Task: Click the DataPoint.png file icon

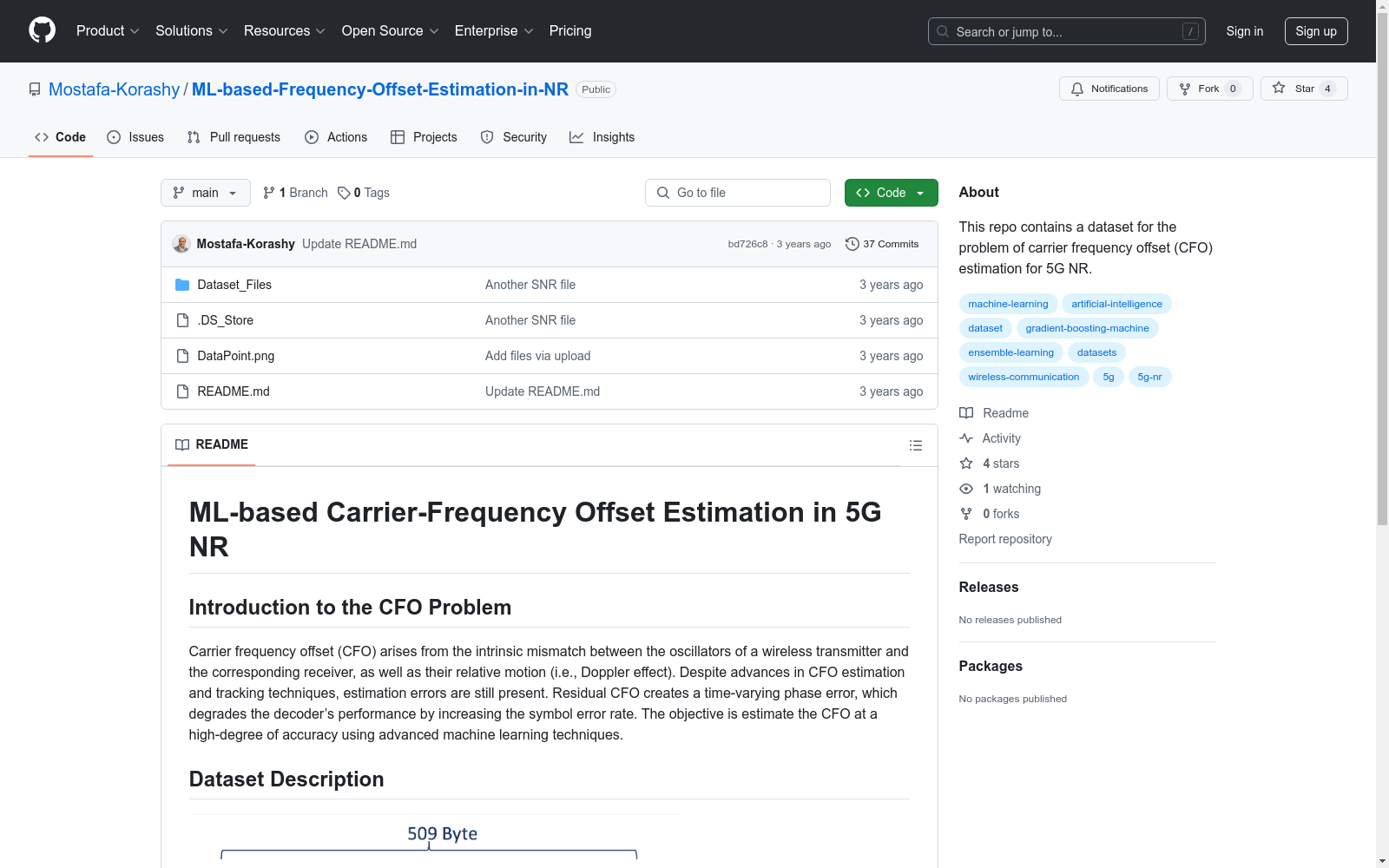Action: point(182,356)
